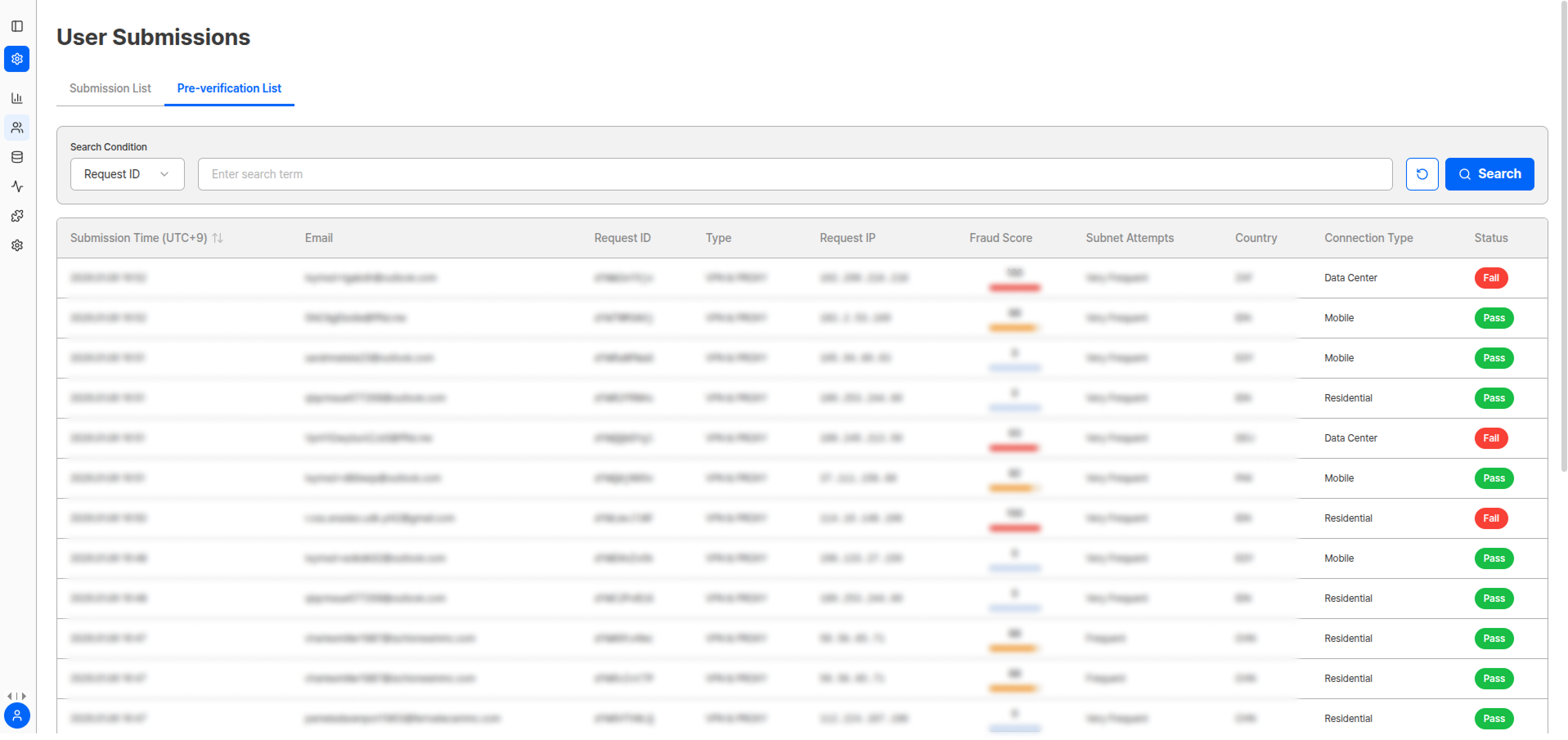Click the Request IP column header

tap(847, 238)
